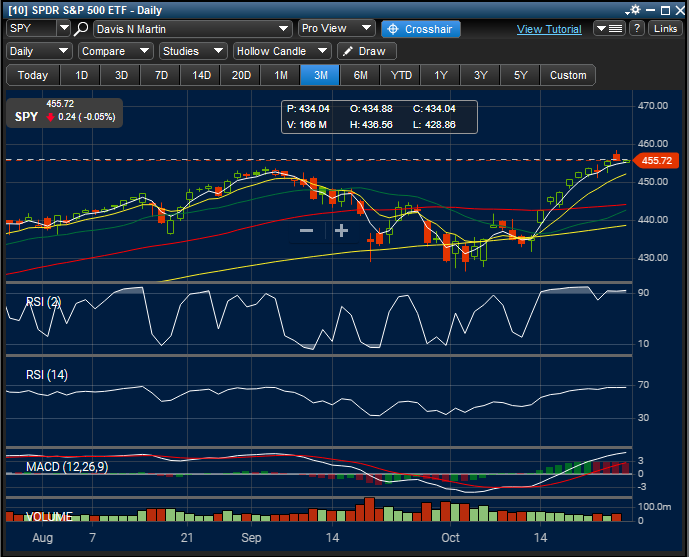The height and width of the screenshot is (557, 689).
Task: Select the Today range tab
Action: [33, 75]
